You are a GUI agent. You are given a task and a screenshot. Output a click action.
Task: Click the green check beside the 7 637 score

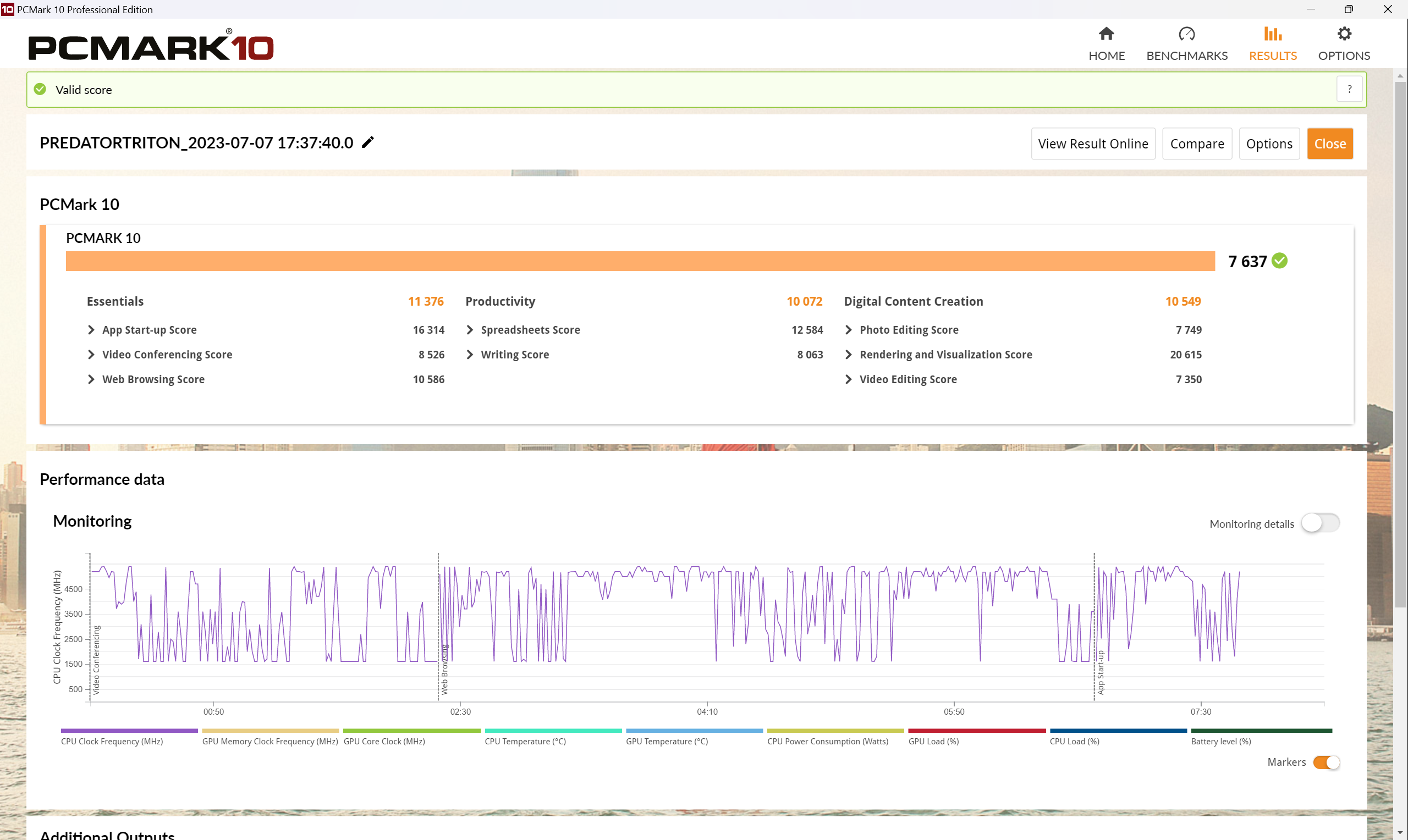1279,261
